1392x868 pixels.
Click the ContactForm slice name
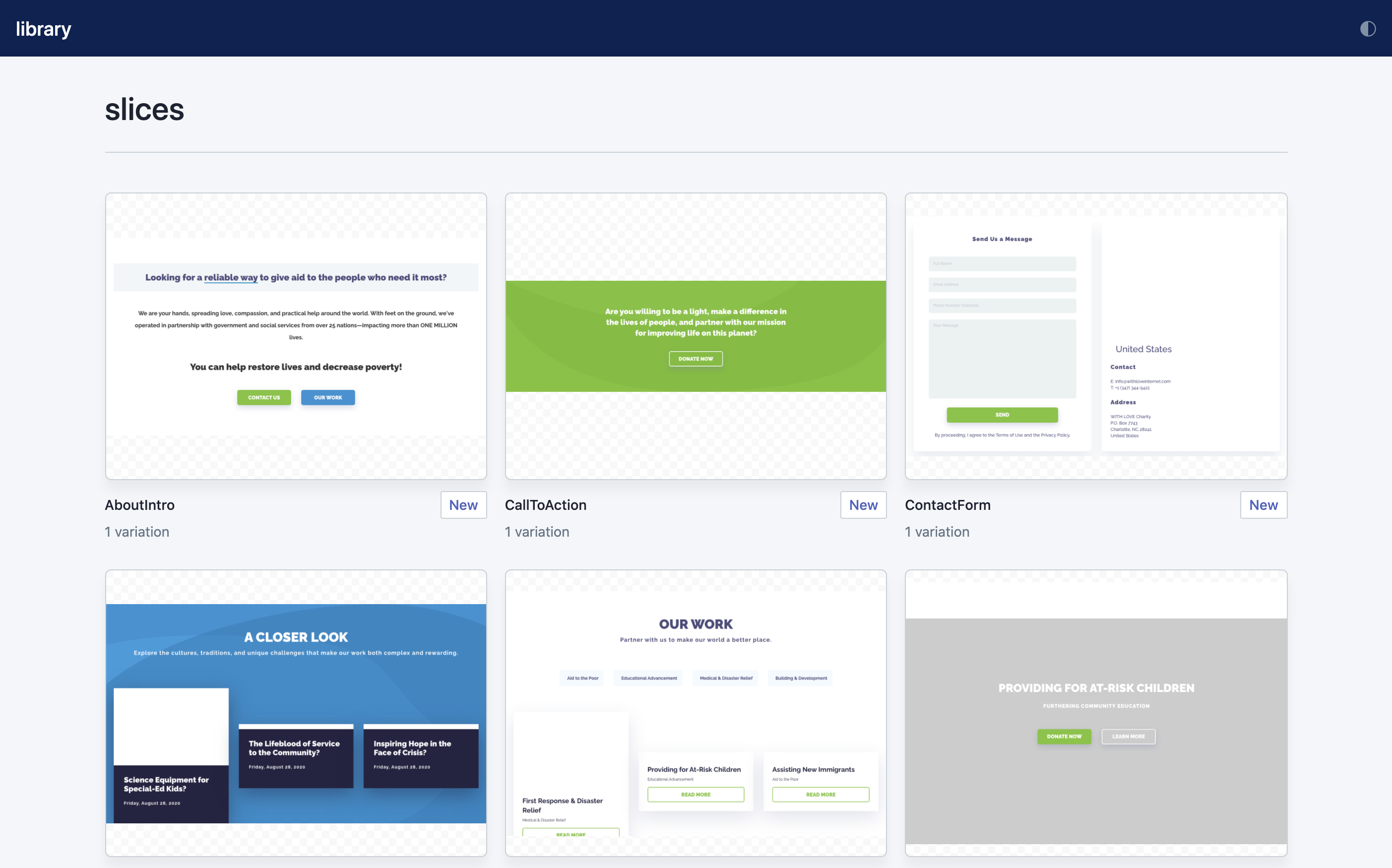(947, 505)
